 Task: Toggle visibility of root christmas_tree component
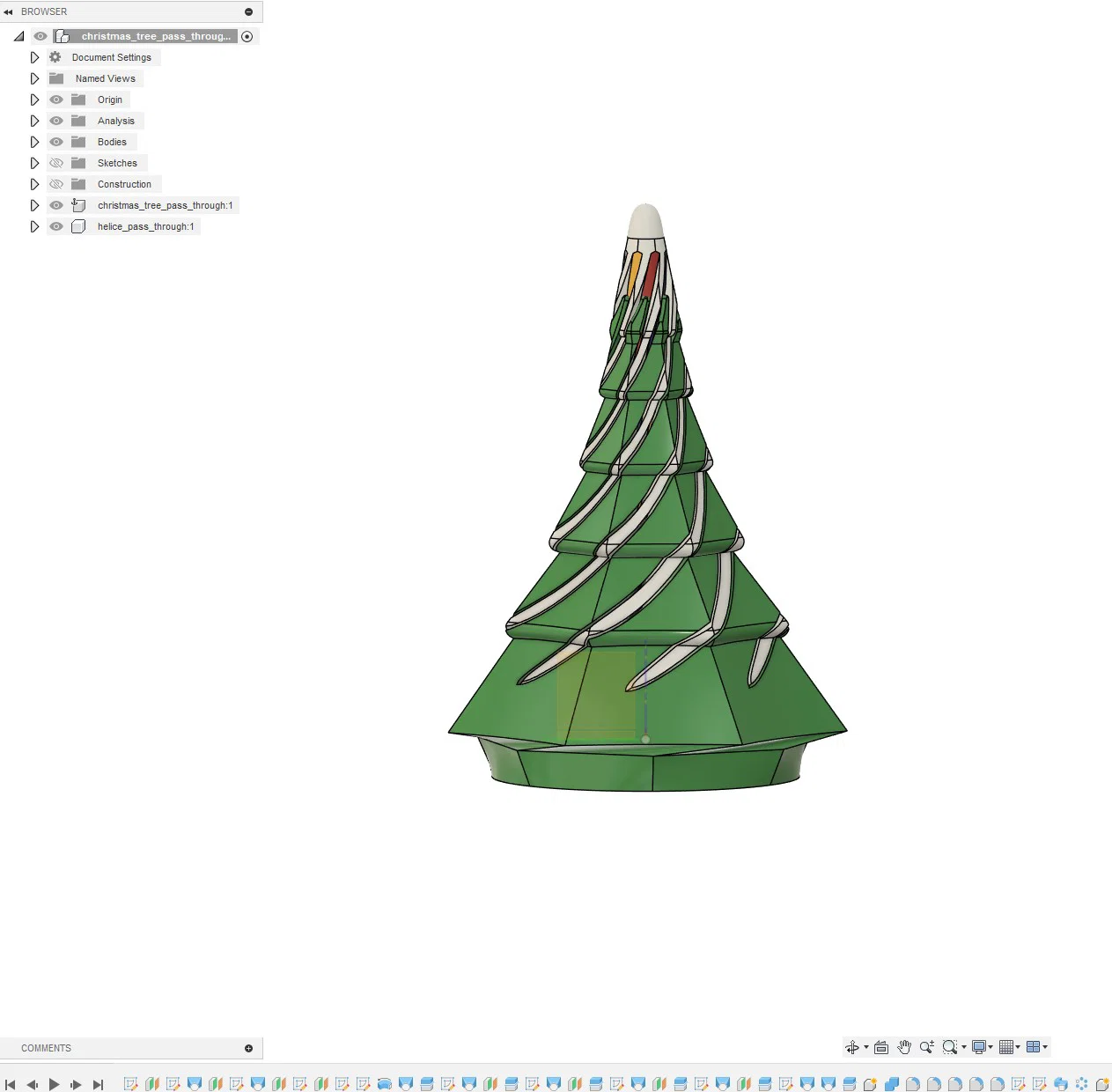41,36
